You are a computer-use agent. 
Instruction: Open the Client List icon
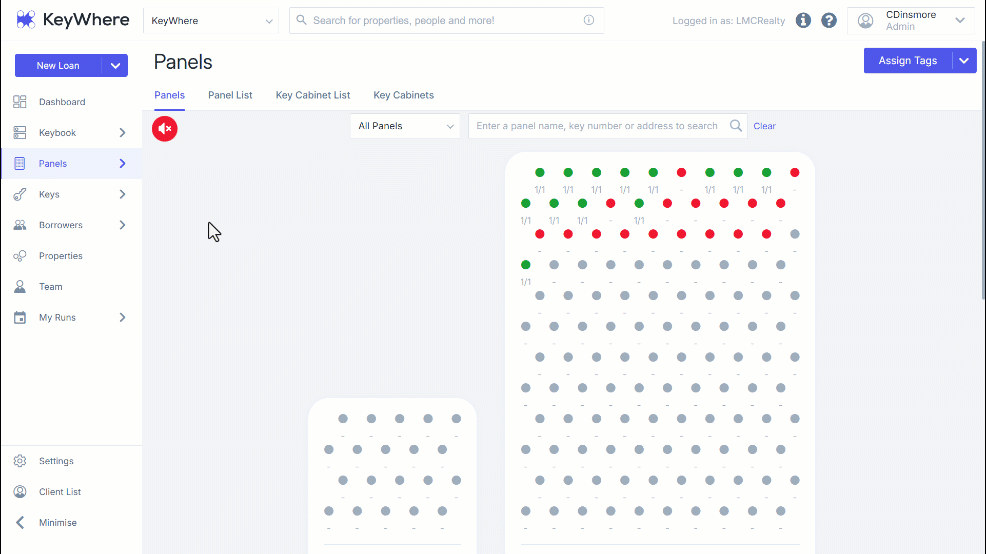20,492
